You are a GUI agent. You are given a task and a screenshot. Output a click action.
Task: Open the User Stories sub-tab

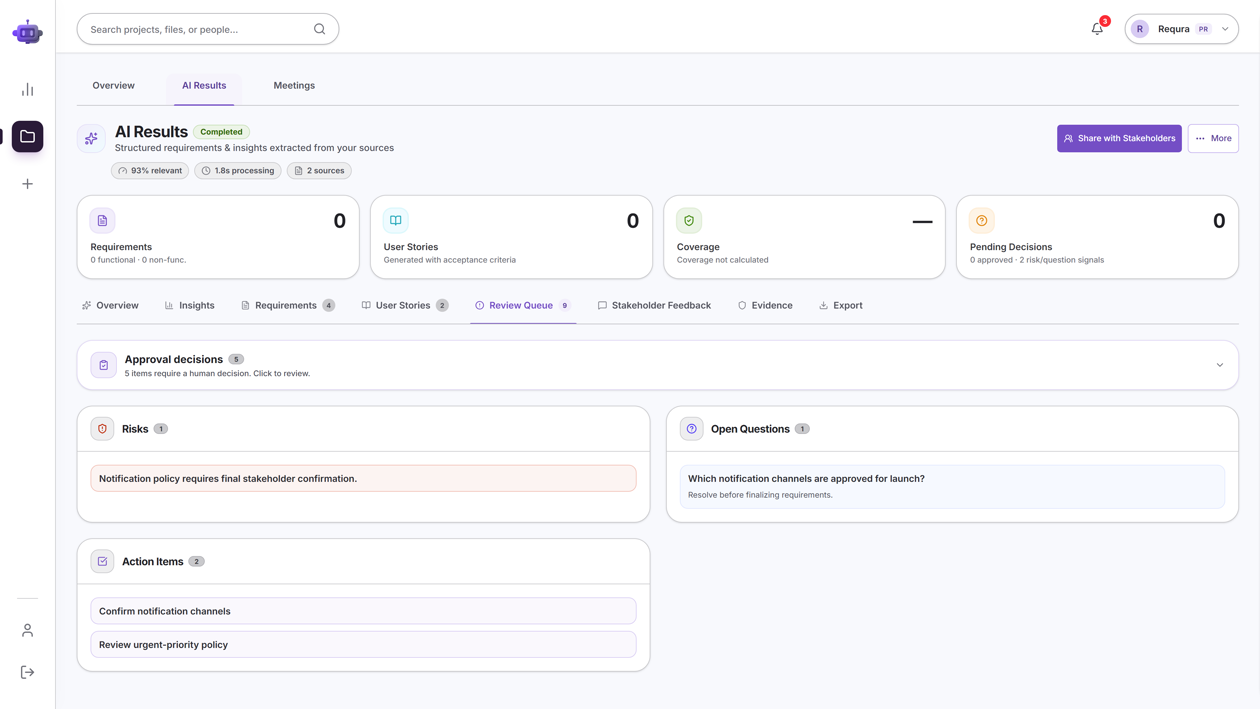click(405, 305)
